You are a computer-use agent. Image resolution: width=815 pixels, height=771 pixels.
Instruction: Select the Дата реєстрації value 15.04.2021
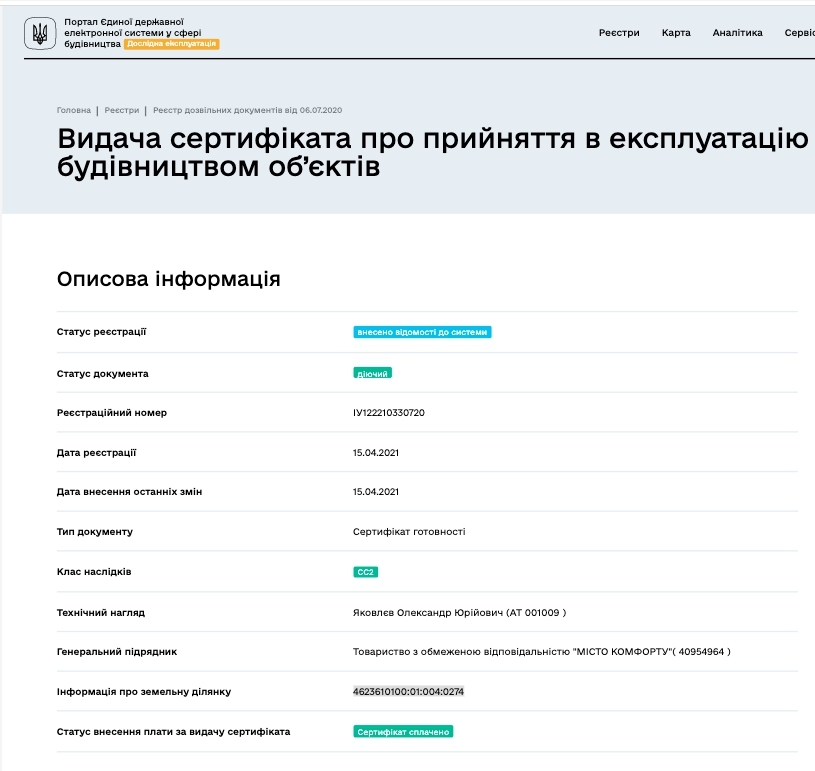click(376, 453)
